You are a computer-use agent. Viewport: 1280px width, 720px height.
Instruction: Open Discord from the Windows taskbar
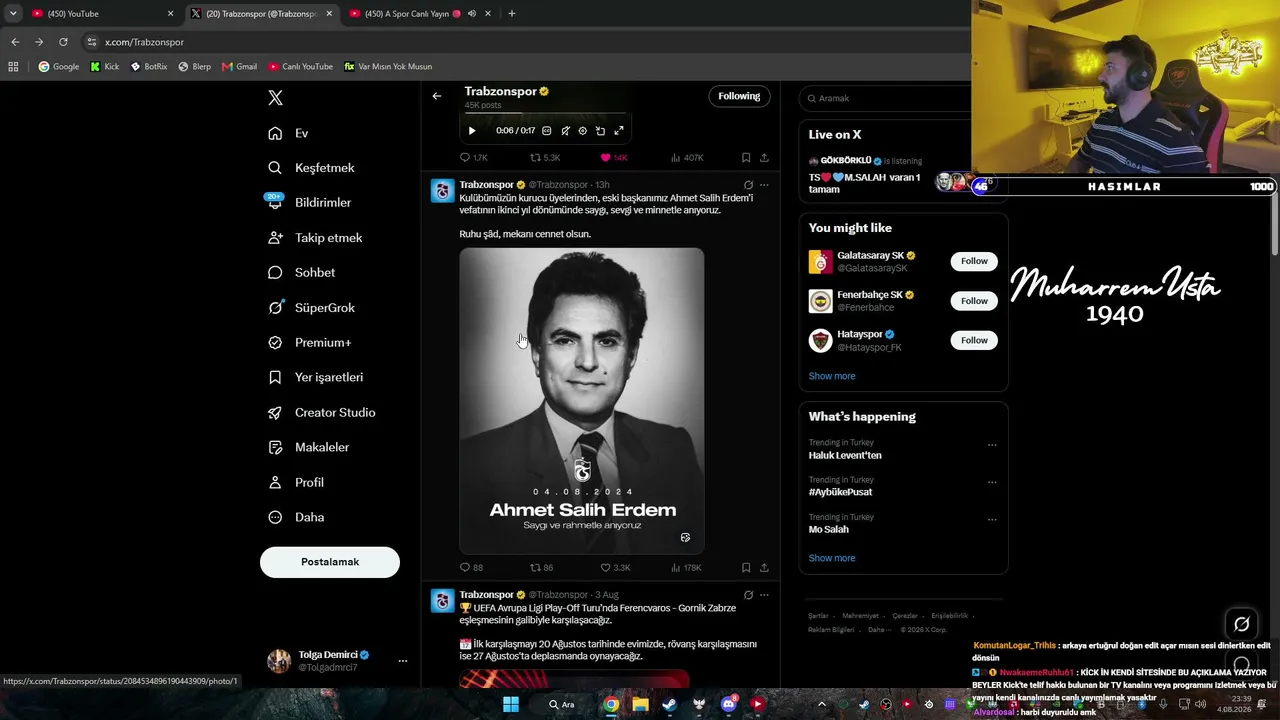coord(729,704)
